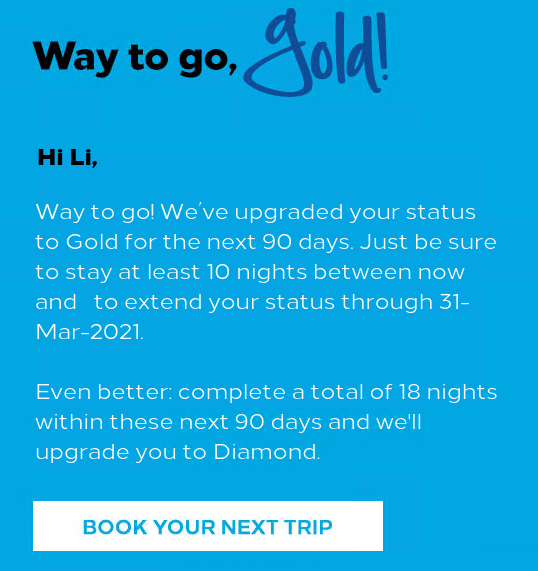This screenshot has height=571, width=538.
Task: Click the BOOK YOUR NEXT TRIP button
Action: pos(208,526)
